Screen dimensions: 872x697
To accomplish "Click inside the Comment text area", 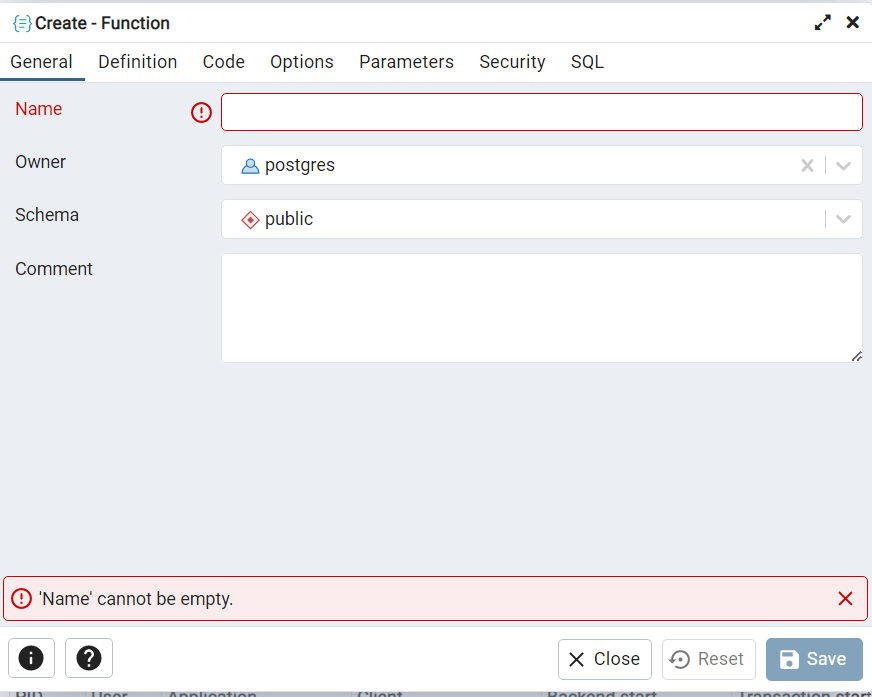I will pyautogui.click(x=541, y=307).
